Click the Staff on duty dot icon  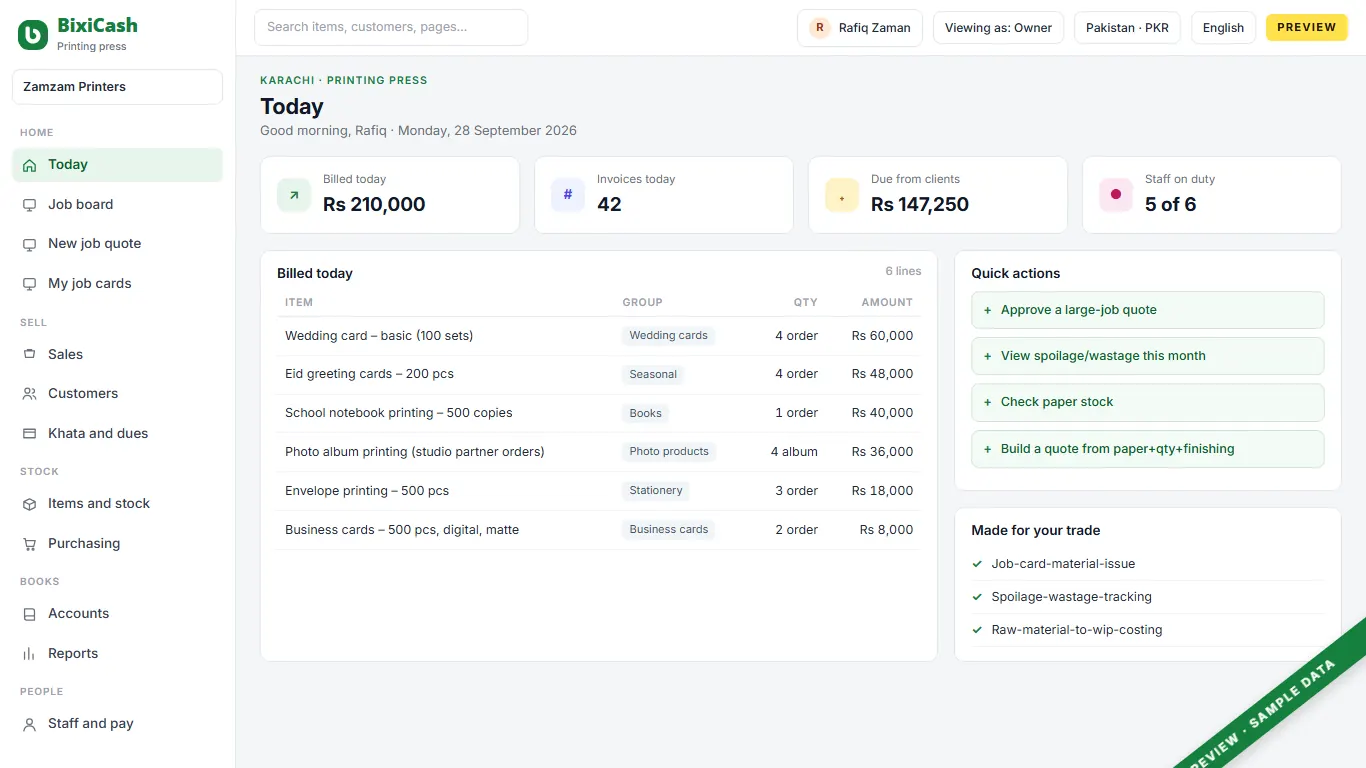(1116, 195)
